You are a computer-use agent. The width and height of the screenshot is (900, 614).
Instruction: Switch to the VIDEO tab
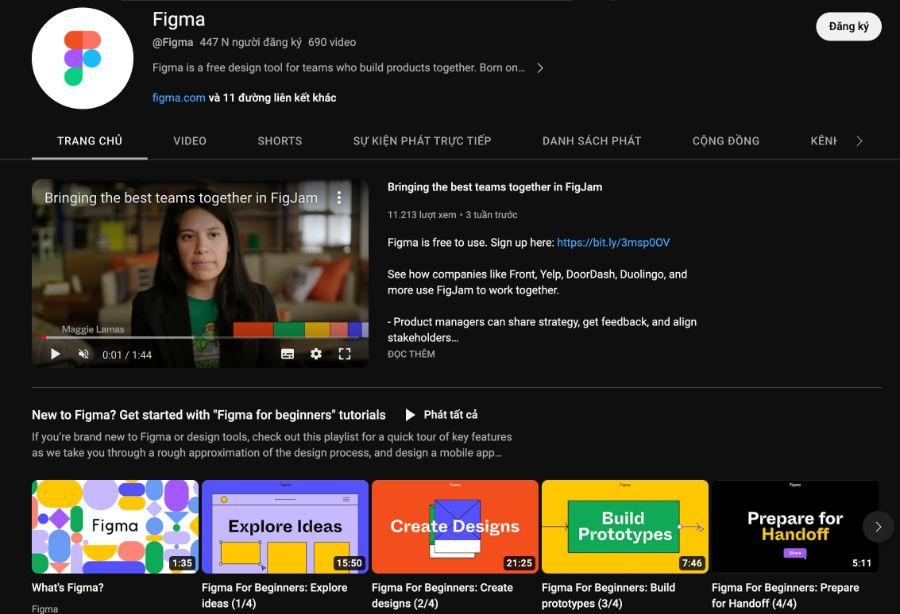coord(189,141)
